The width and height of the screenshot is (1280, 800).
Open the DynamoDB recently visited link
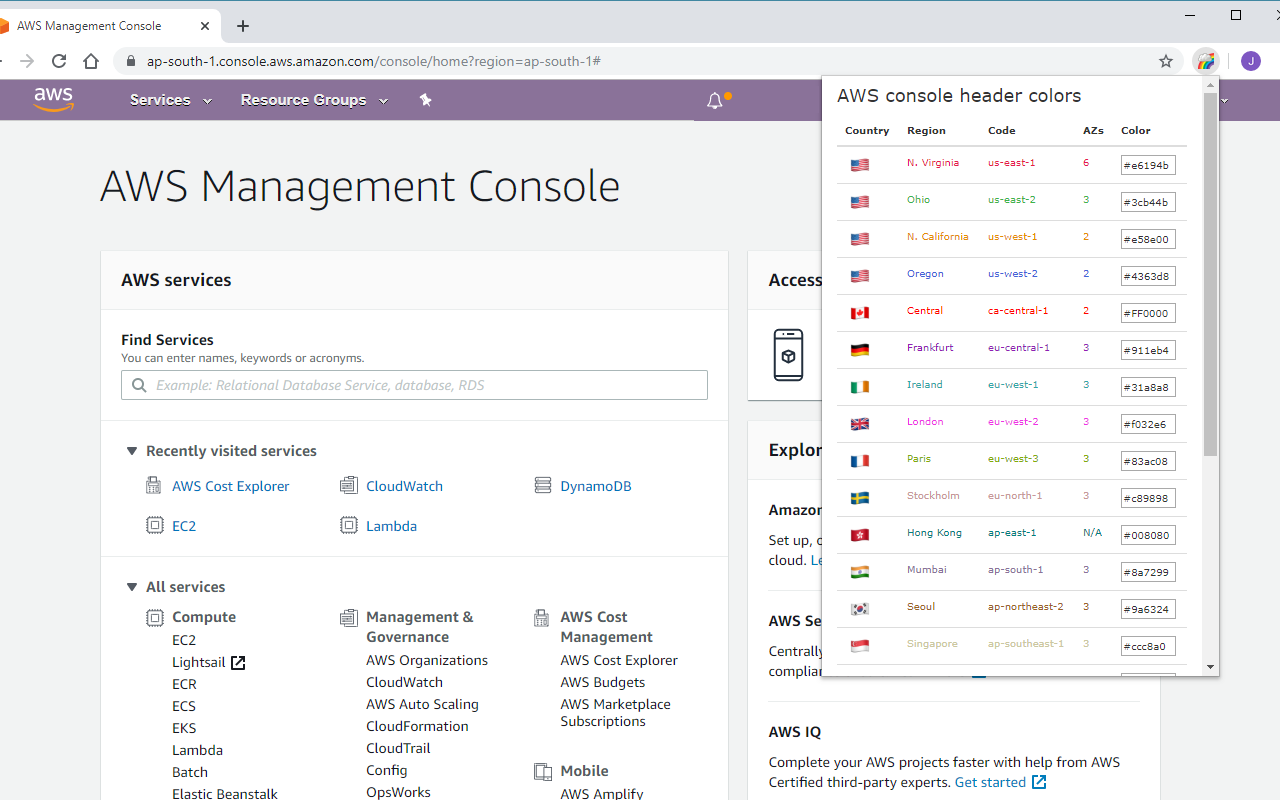595,486
